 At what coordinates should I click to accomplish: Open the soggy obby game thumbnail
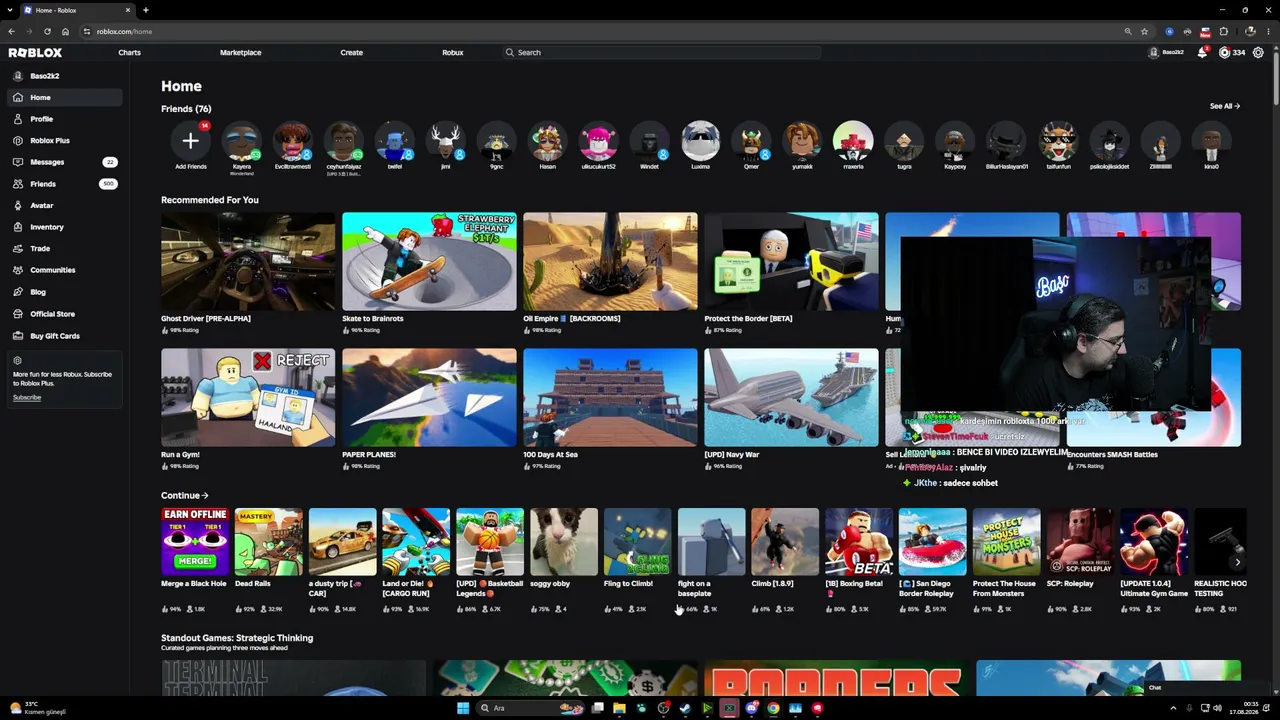[564, 542]
